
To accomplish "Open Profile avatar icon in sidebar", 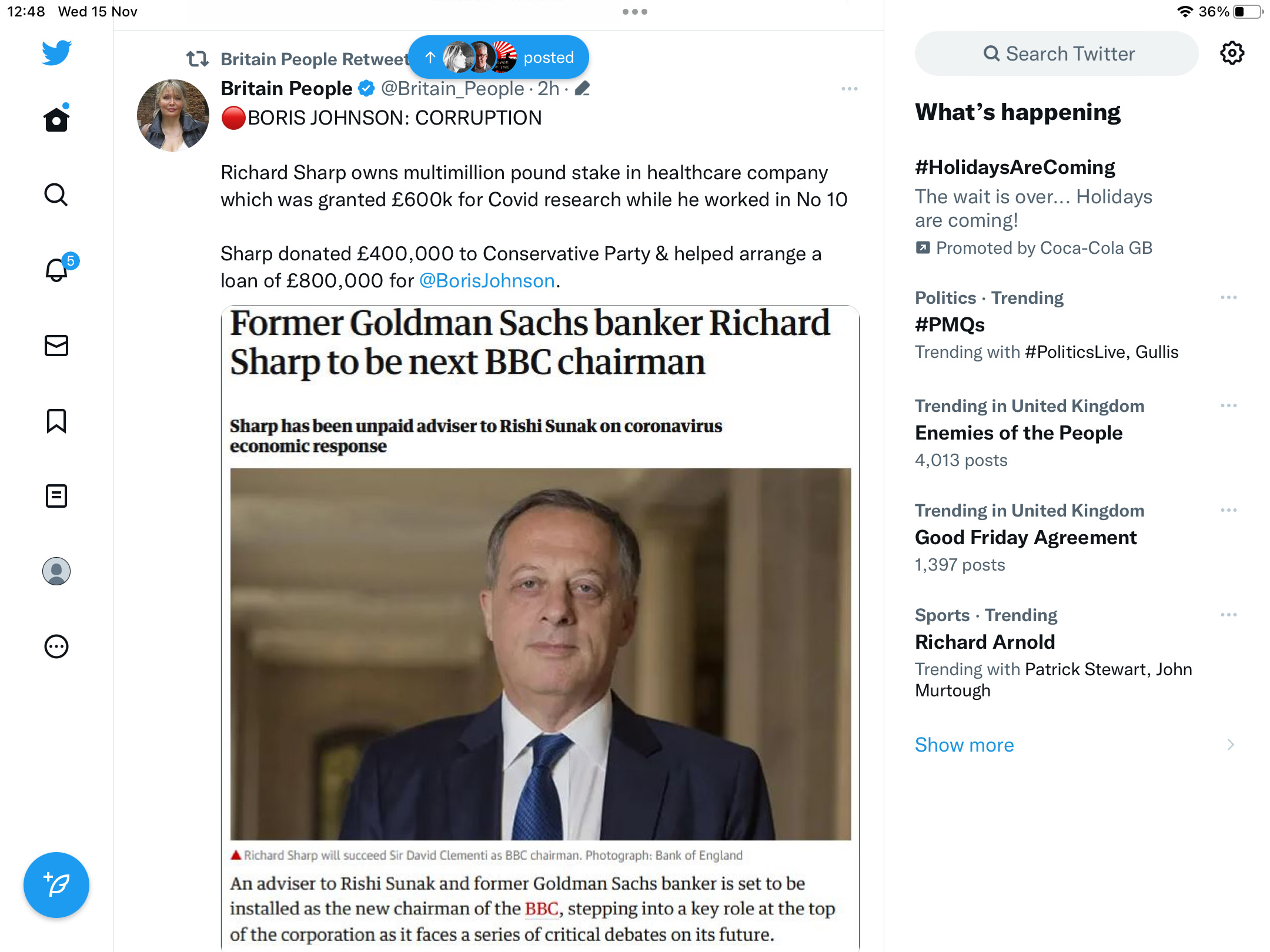I will [56, 571].
